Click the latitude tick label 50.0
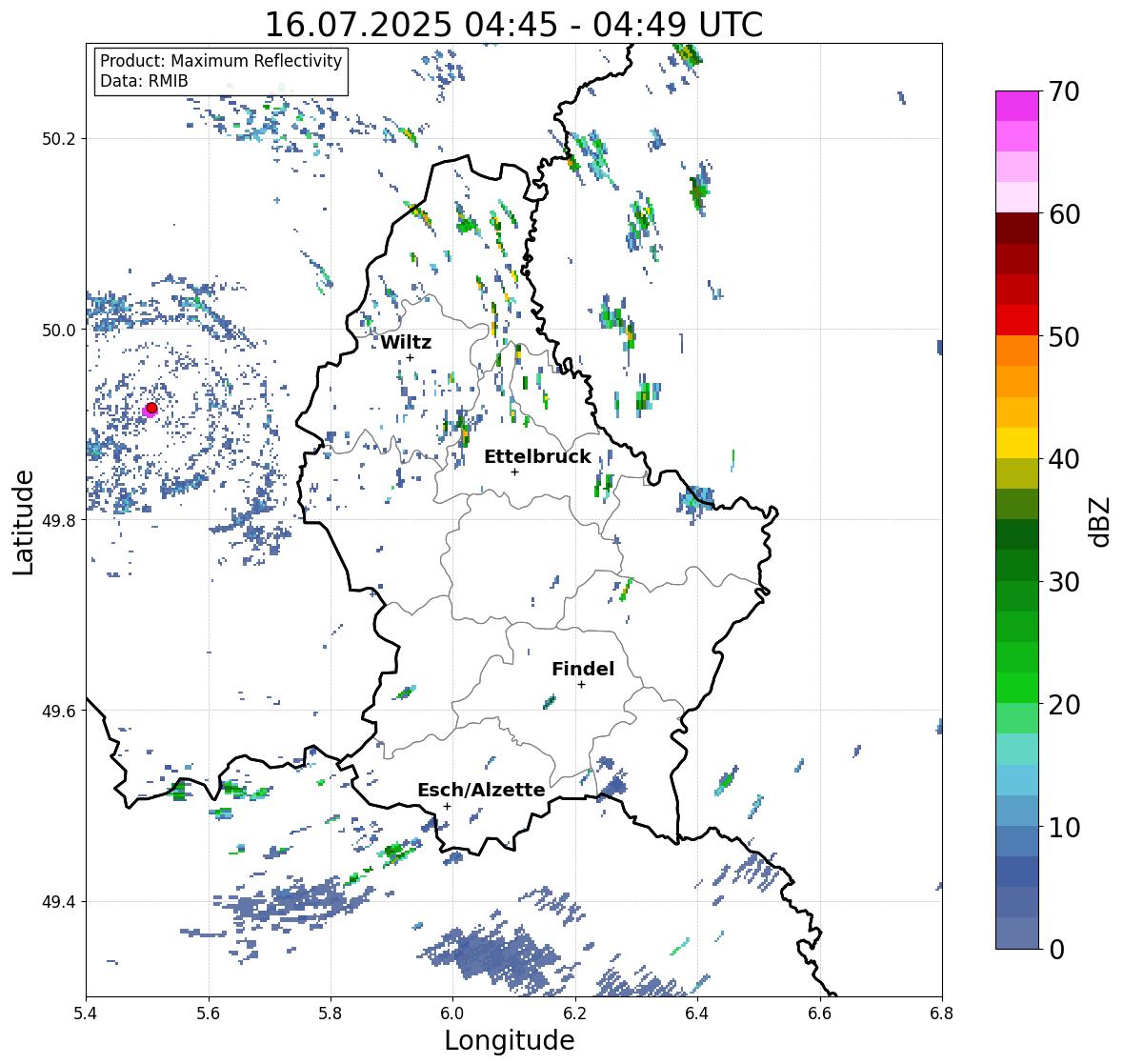 (59, 331)
